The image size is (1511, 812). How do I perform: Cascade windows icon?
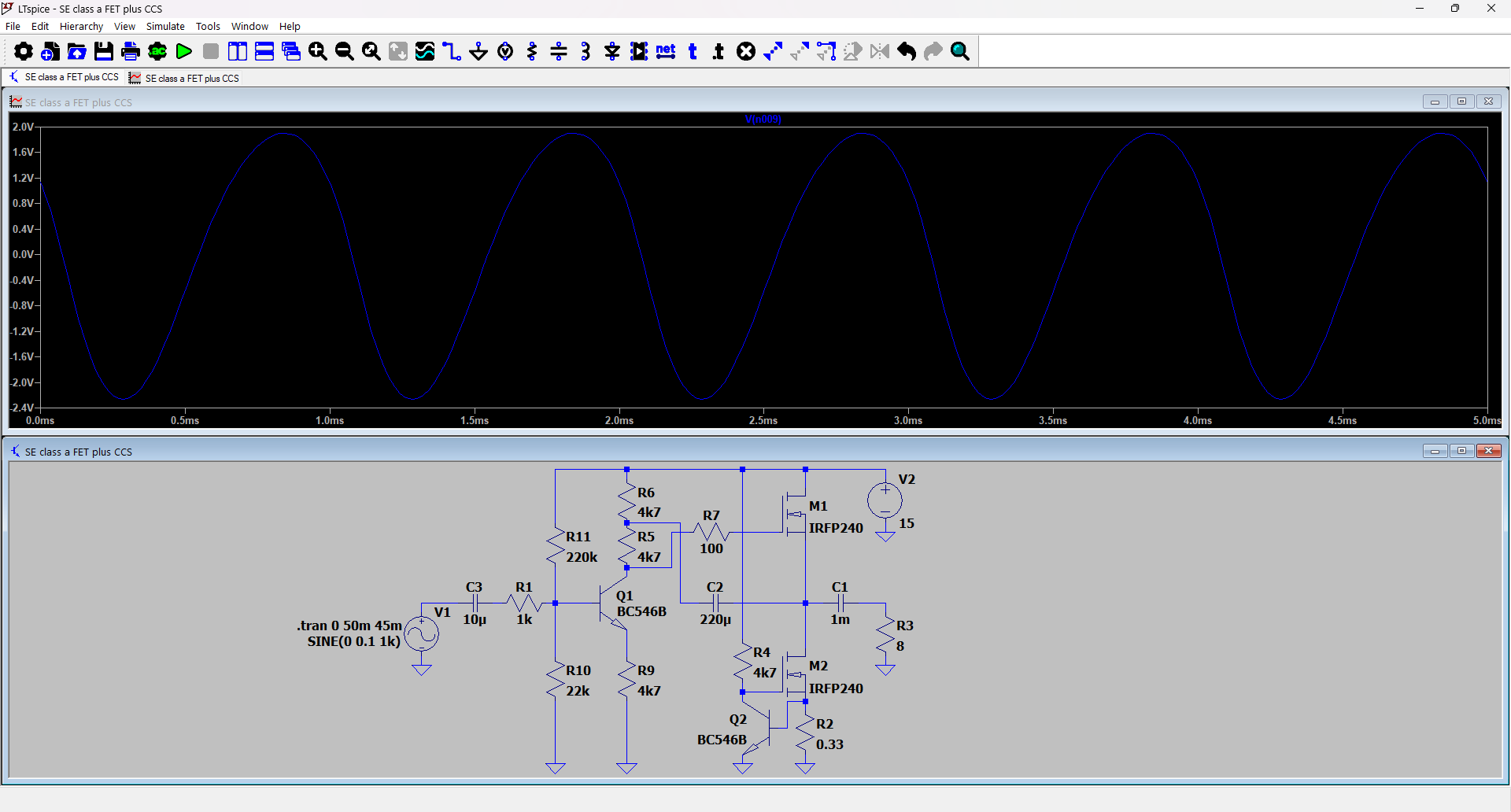291,52
